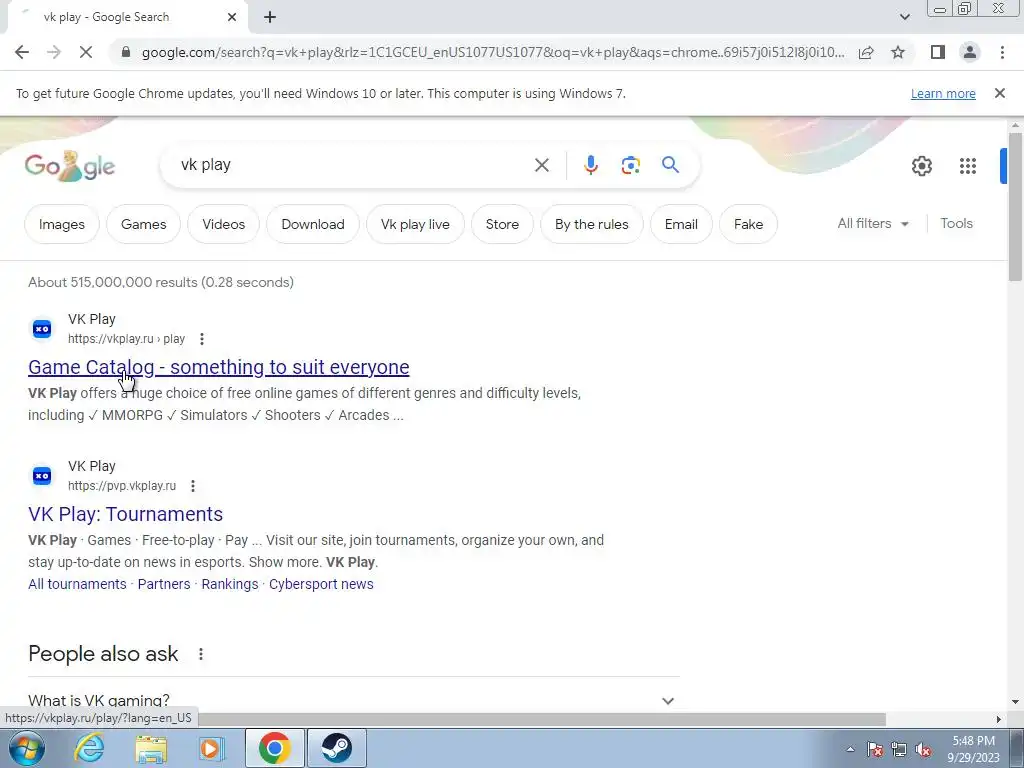Open more options for vkplay.ru result
Screen dimensions: 1024x768
click(x=202, y=339)
